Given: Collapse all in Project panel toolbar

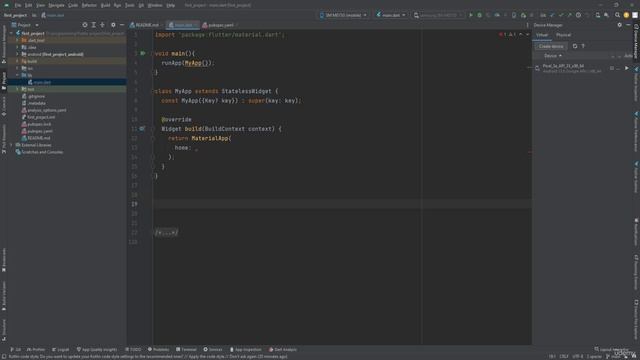Looking at the screenshot, I should click(102, 25).
